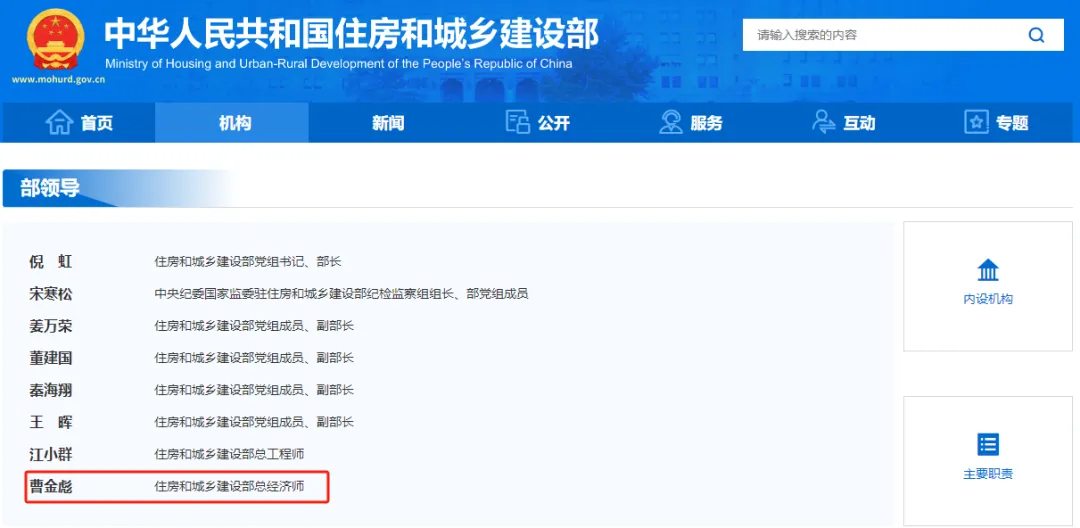Image resolution: width=1080 pixels, height=528 pixels.
Task: Open leader profile 王晖
Action: pyautogui.click(x=50, y=422)
